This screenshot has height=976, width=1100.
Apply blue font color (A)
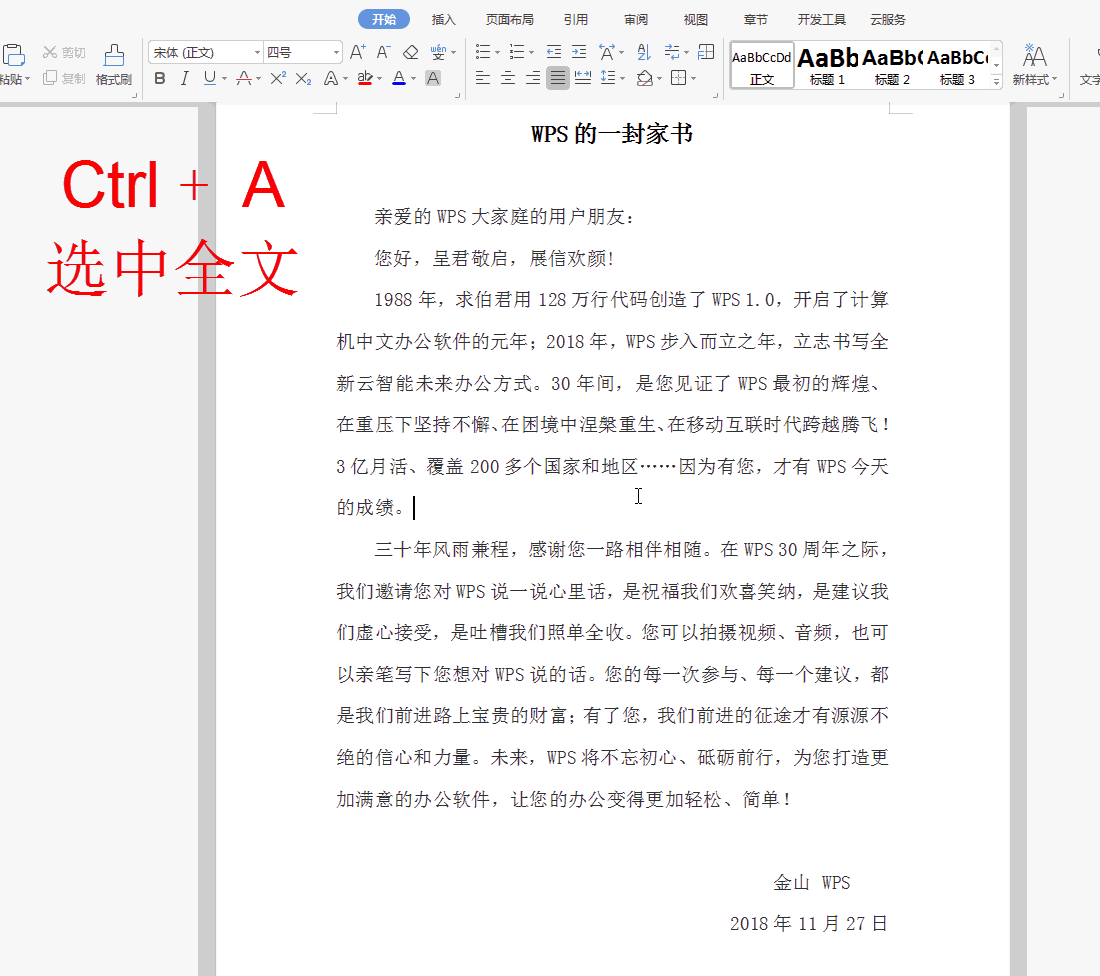click(x=398, y=78)
